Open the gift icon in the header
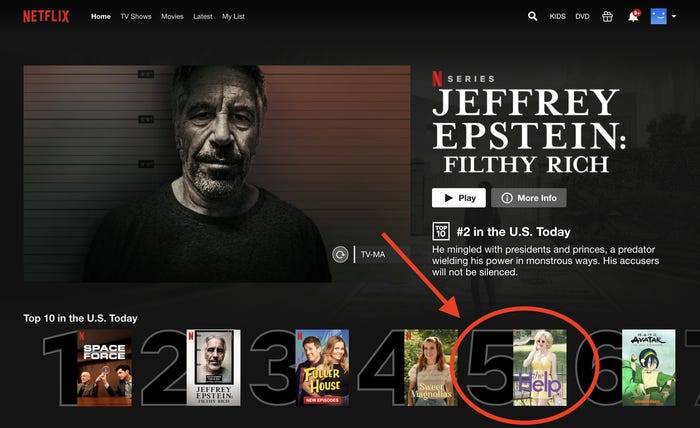 point(607,17)
